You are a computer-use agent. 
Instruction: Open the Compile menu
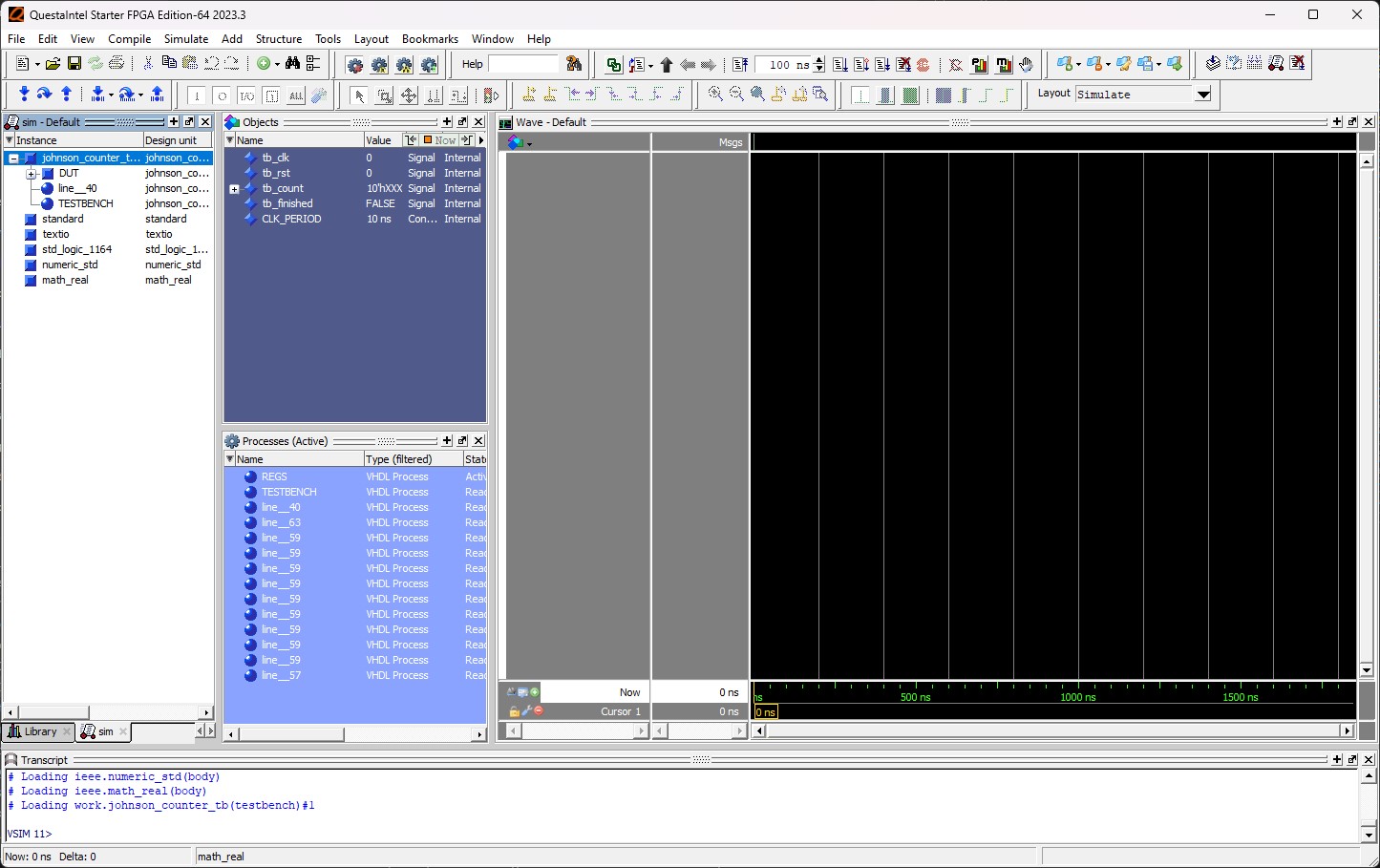[130, 39]
